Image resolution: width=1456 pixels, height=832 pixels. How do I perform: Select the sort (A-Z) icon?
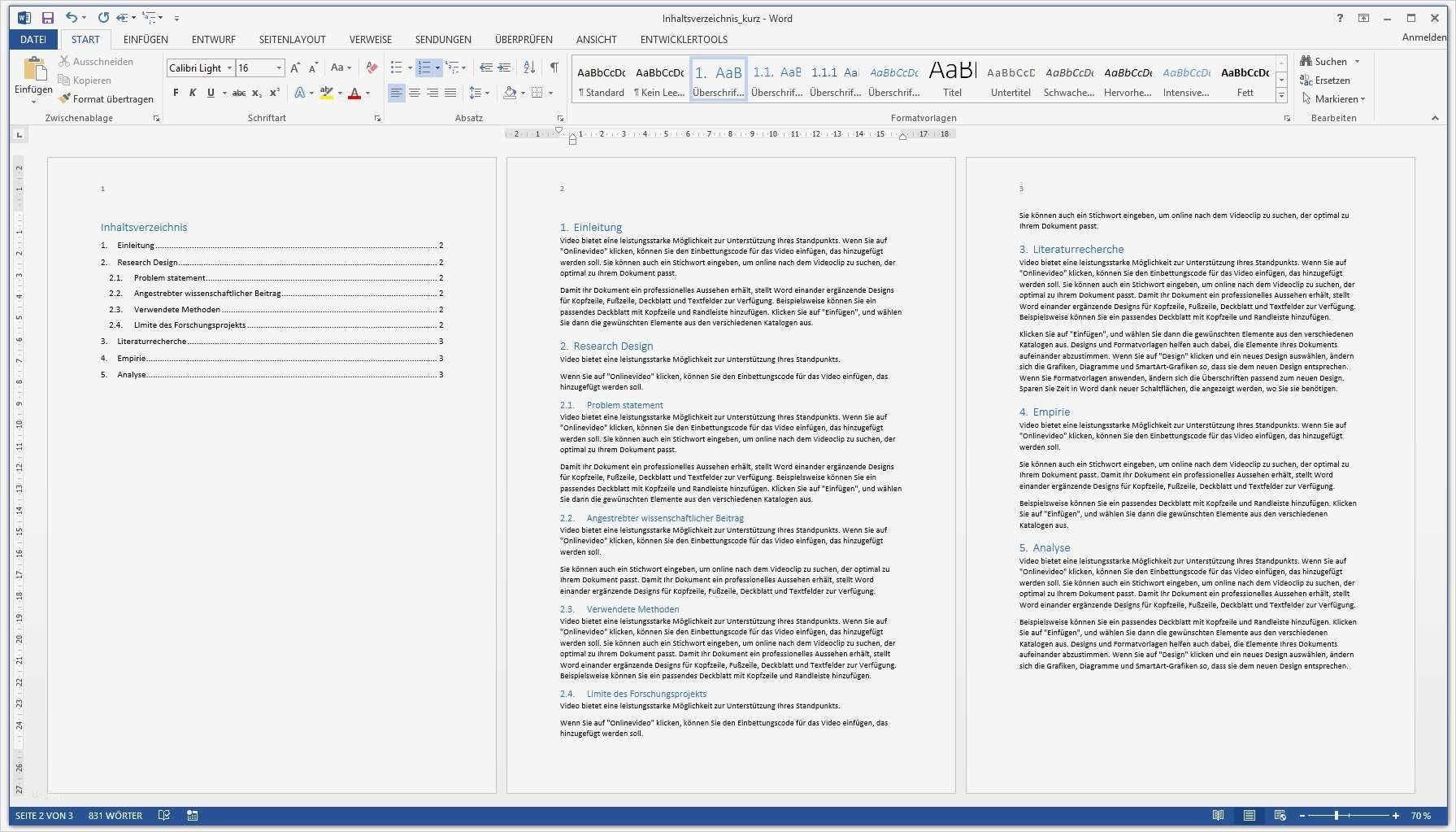point(529,68)
